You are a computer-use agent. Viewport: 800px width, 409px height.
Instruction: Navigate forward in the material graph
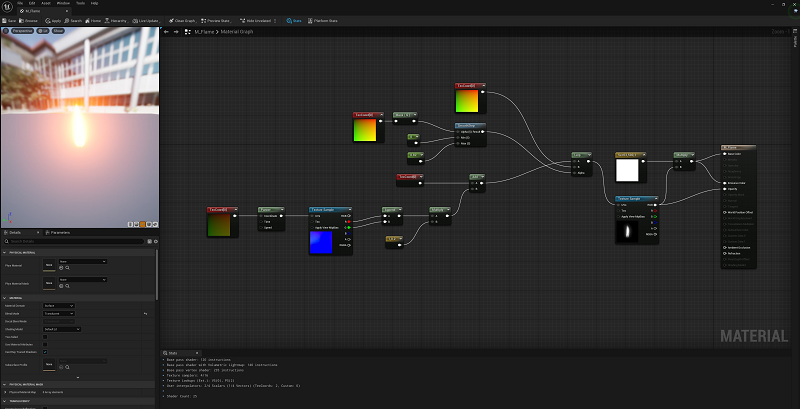coord(176,32)
